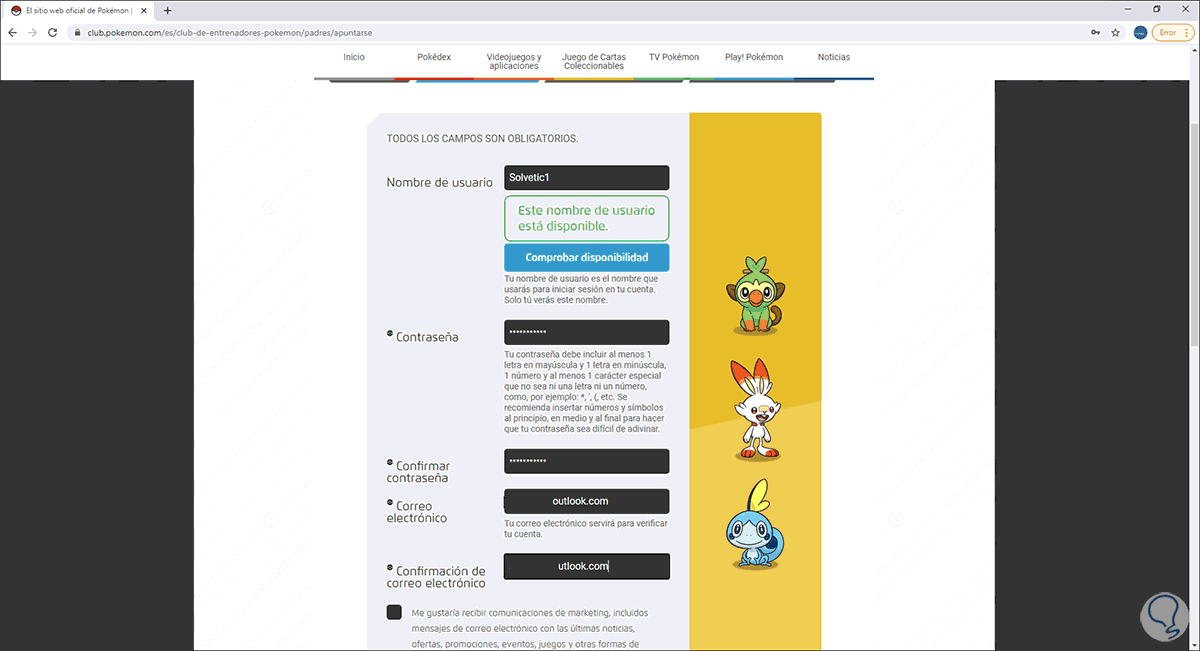Click the Correo electrónico field
1200x651 pixels.
coord(587,501)
